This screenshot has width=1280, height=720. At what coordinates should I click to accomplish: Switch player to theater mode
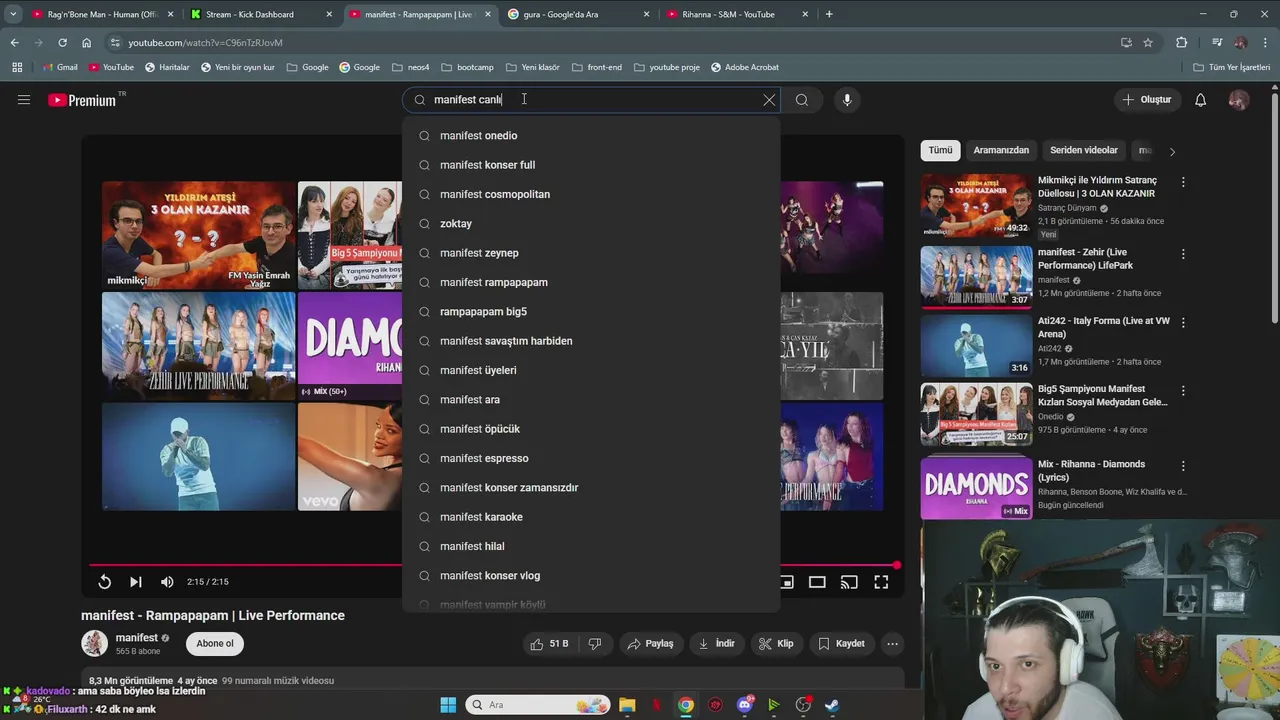817,582
